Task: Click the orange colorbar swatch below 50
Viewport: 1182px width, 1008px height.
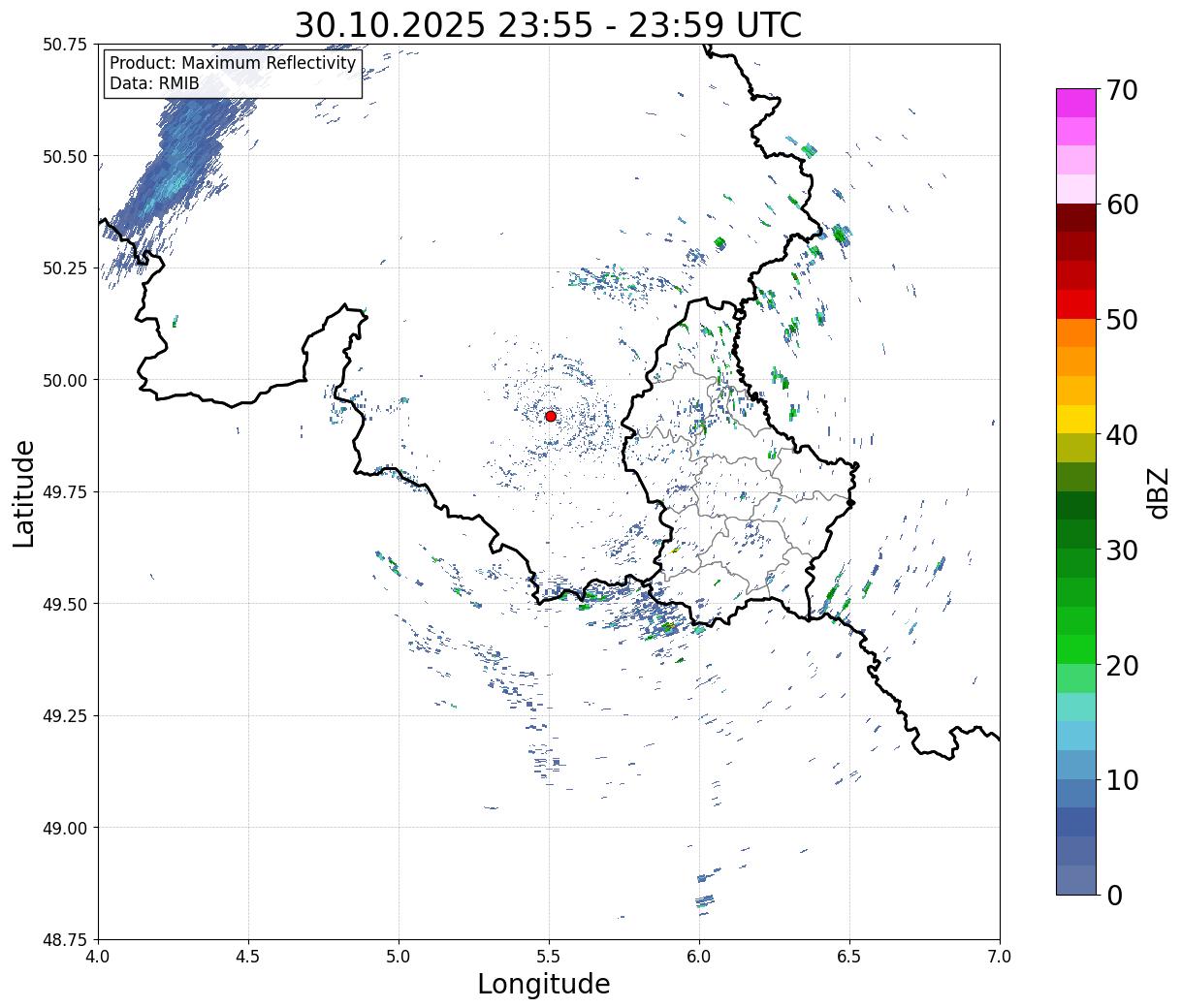Action: 1076,333
